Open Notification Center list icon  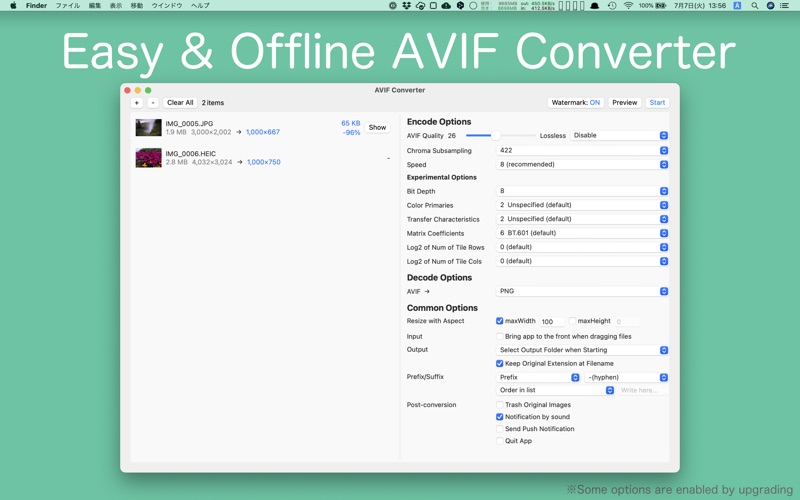click(x=785, y=6)
